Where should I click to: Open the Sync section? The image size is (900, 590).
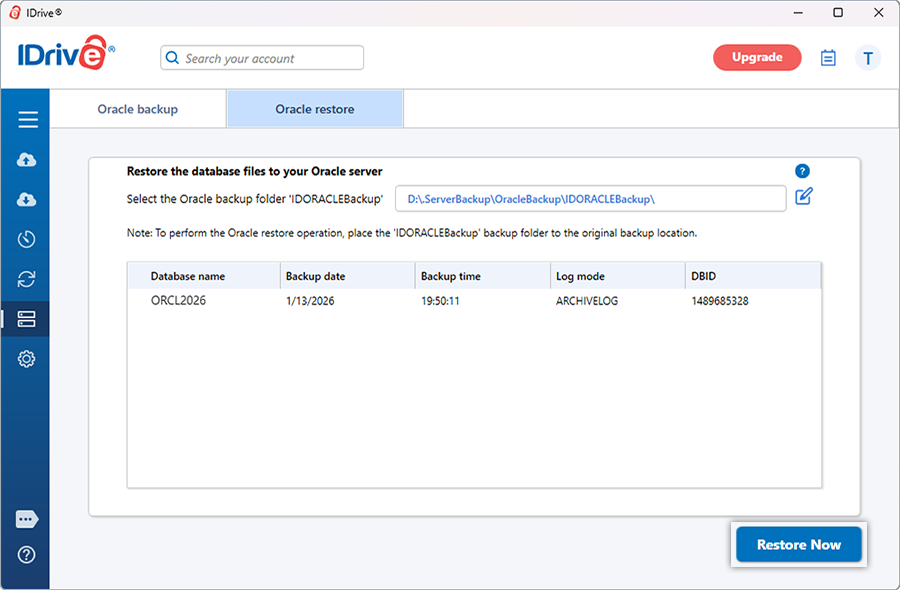pyautogui.click(x=27, y=279)
